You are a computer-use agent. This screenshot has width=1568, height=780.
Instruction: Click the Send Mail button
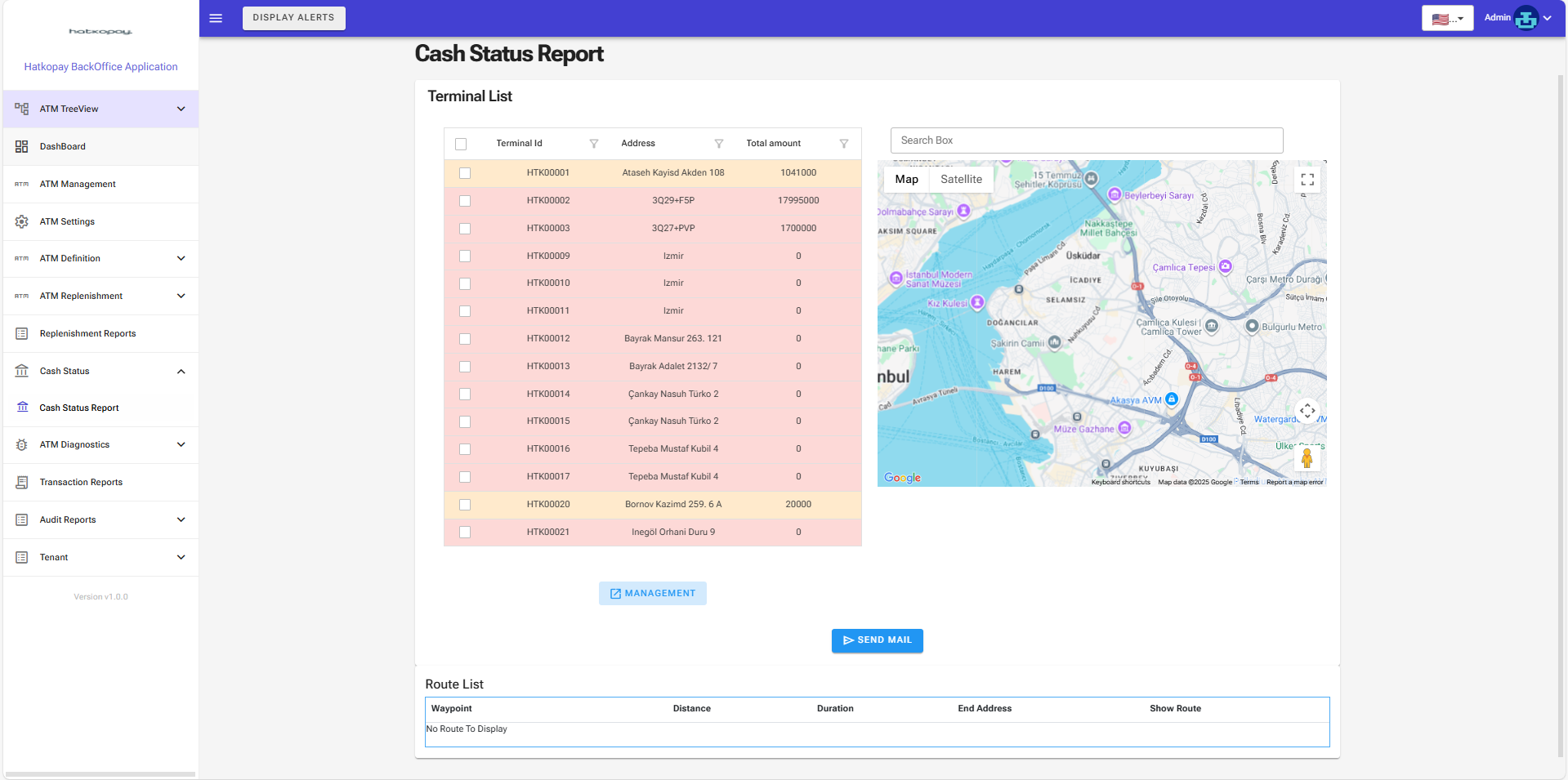coord(877,640)
